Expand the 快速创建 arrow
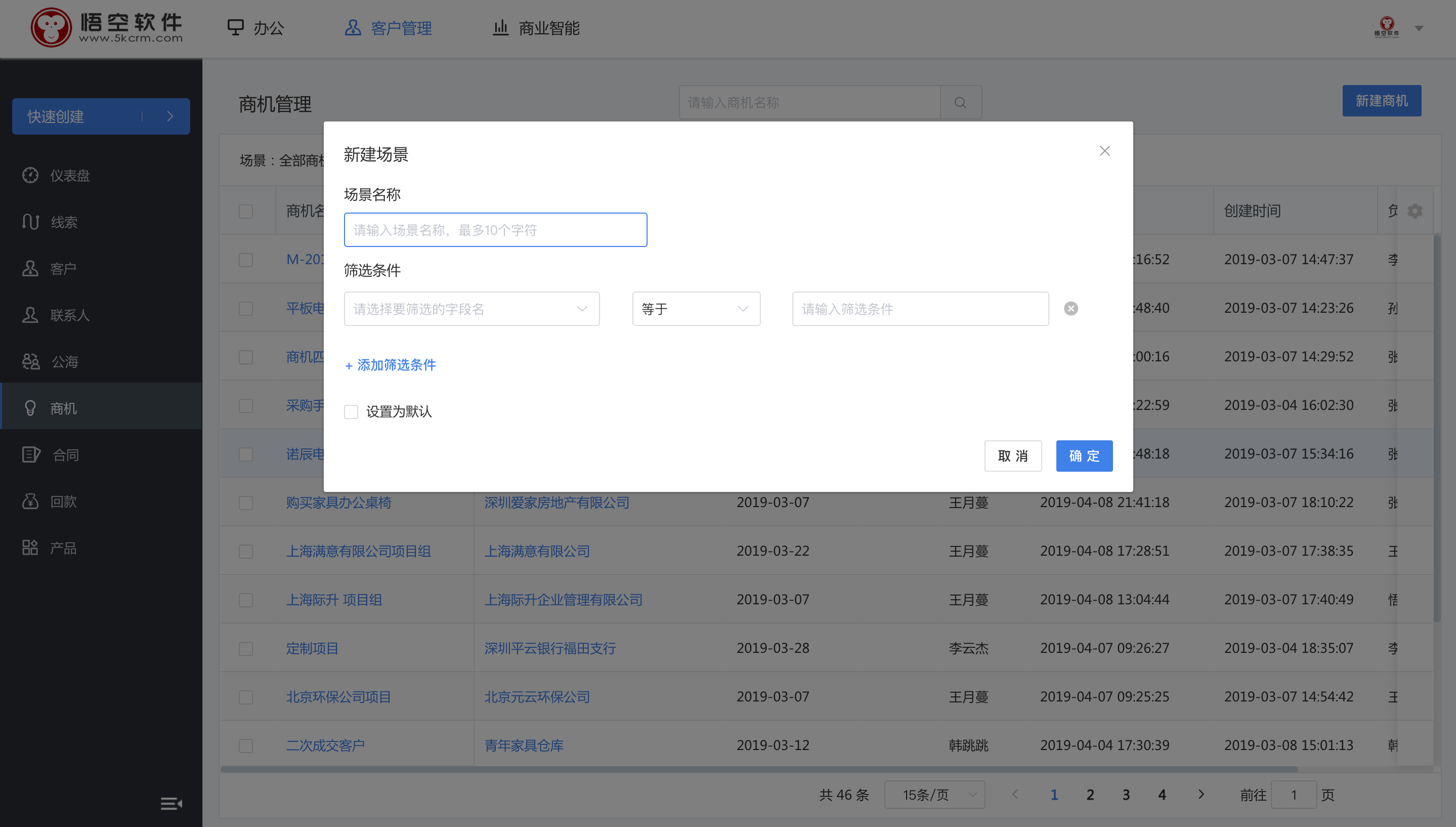 click(169, 116)
